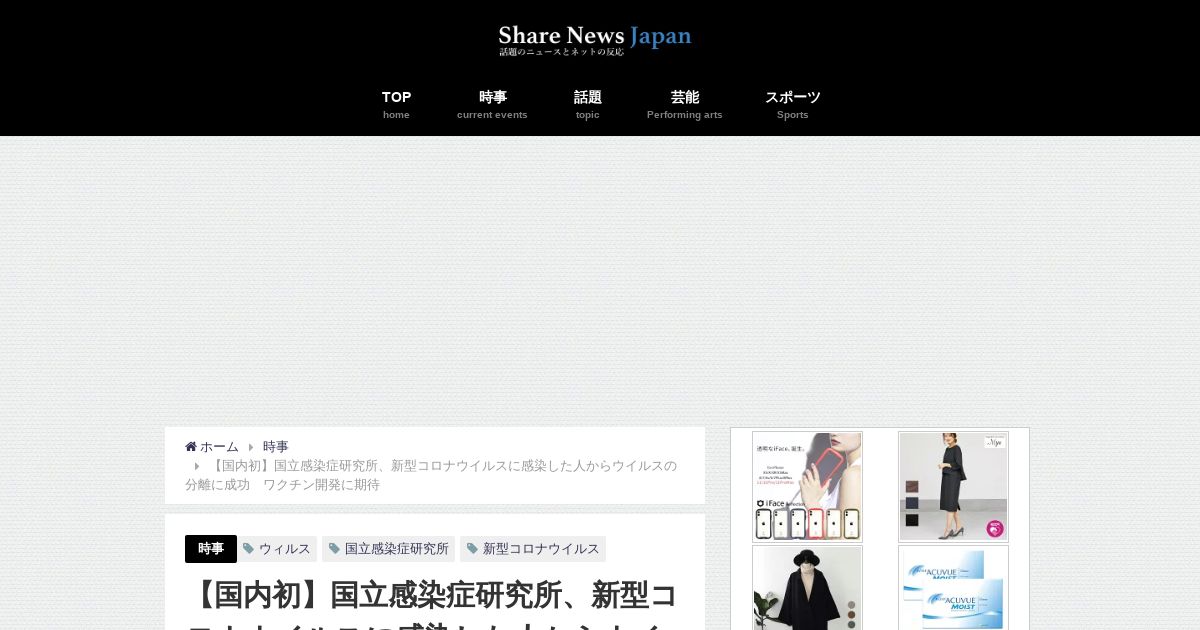Open the スポーツ Sports menu
Viewport: 1200px width, 630px height.
(x=793, y=104)
